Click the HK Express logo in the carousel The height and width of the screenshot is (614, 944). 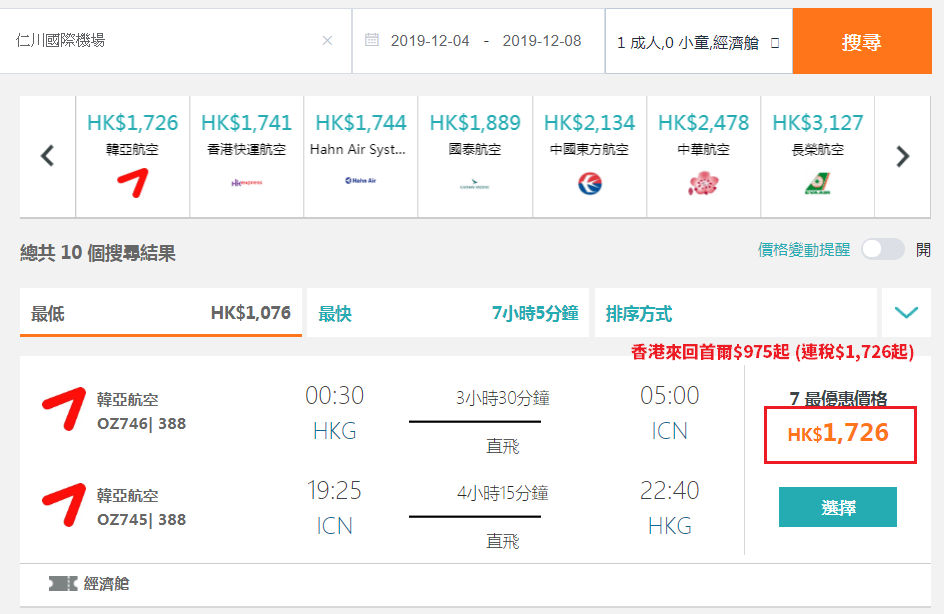coord(247,182)
